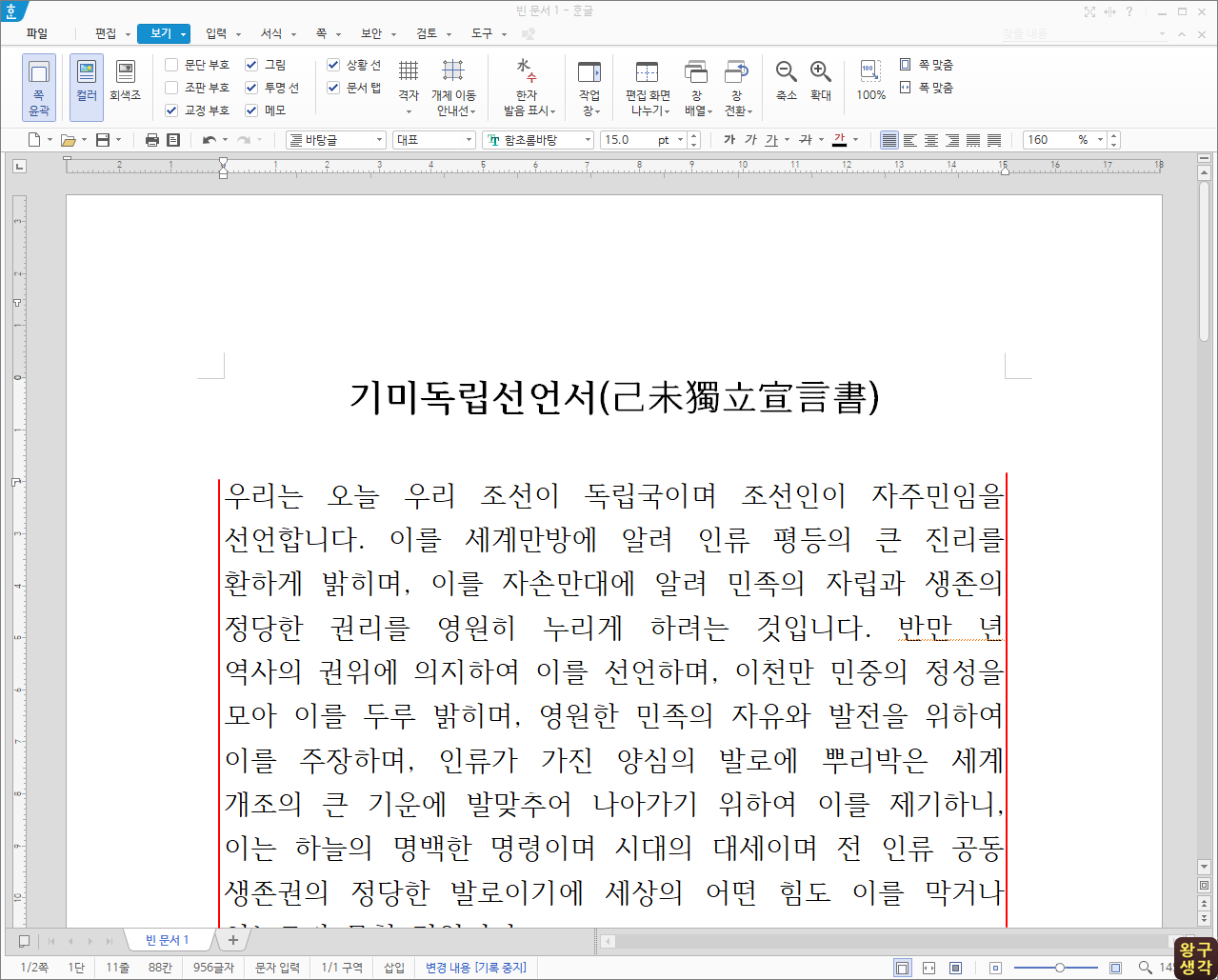
Task: Apply left paragraph alignment
Action: [910, 140]
